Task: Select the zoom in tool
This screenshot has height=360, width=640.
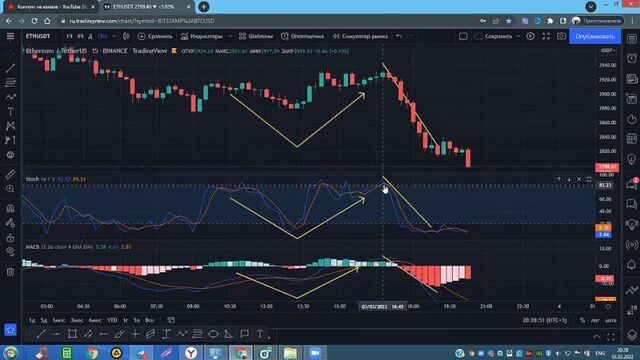Action: pos(10,189)
